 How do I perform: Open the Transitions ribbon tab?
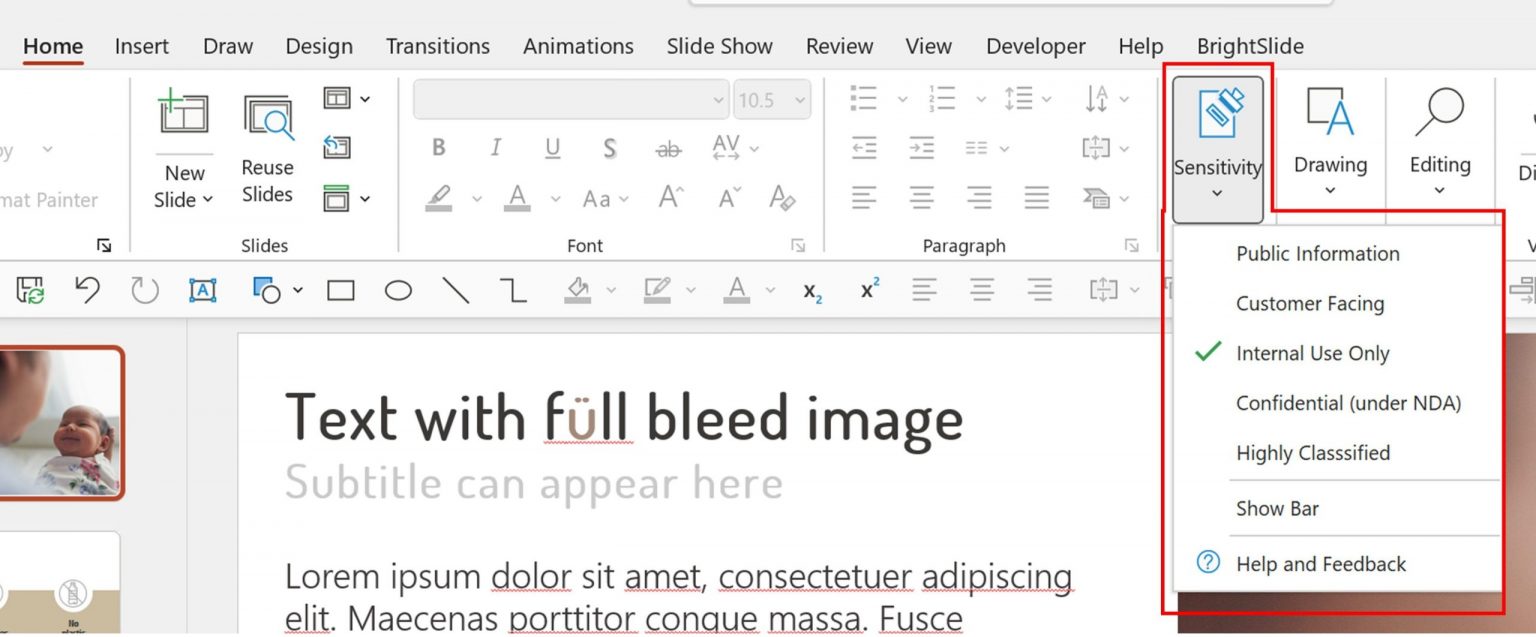[x=437, y=46]
